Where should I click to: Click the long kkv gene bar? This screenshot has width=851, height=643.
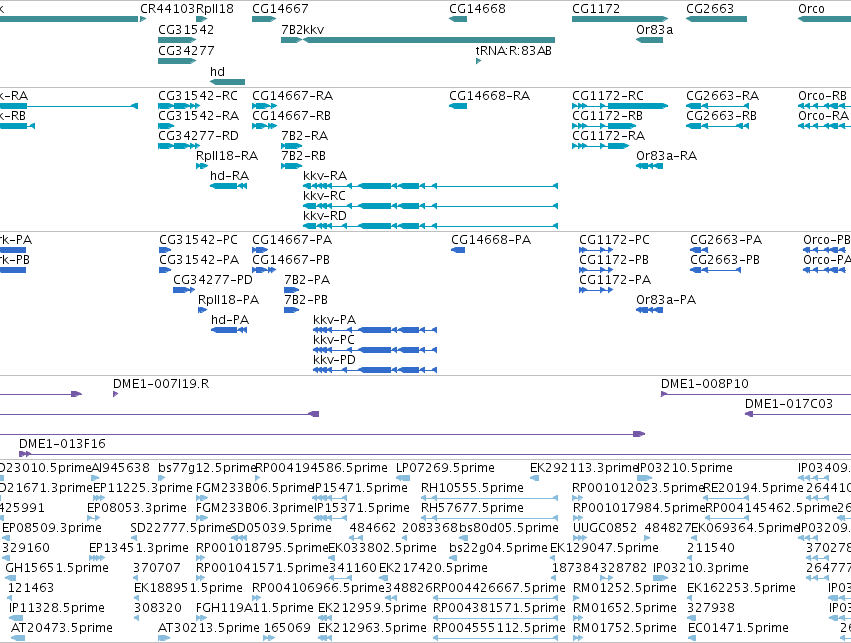(x=429, y=40)
